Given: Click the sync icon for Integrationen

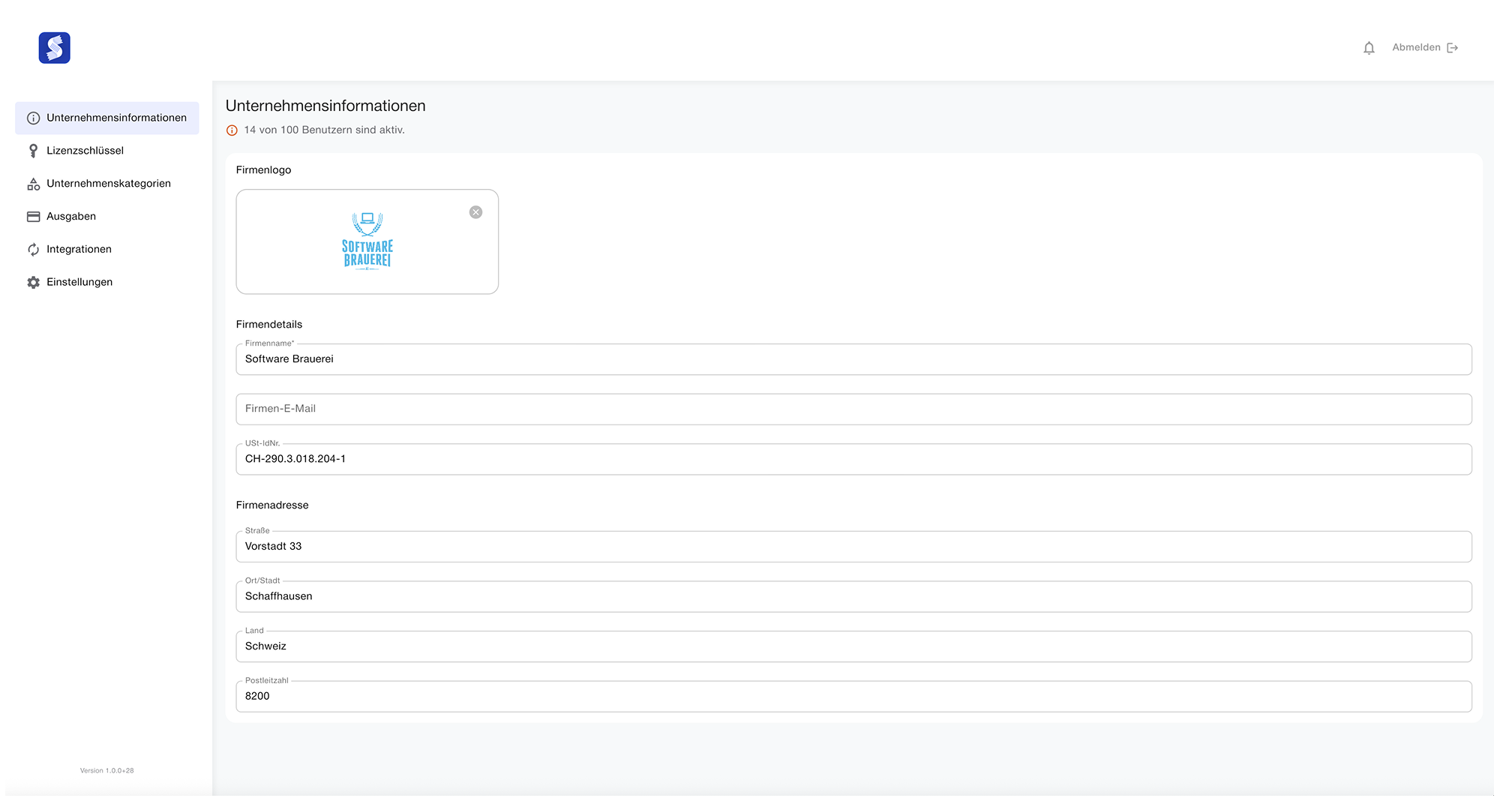Looking at the screenshot, I should pos(33,250).
